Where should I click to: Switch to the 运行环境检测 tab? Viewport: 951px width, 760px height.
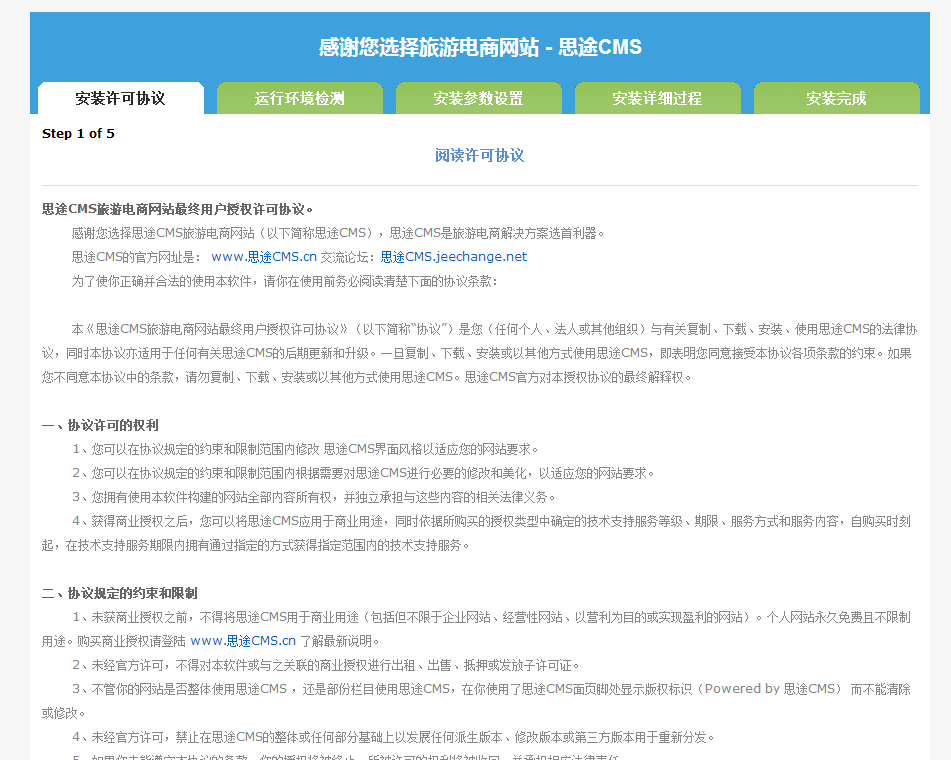[300, 98]
